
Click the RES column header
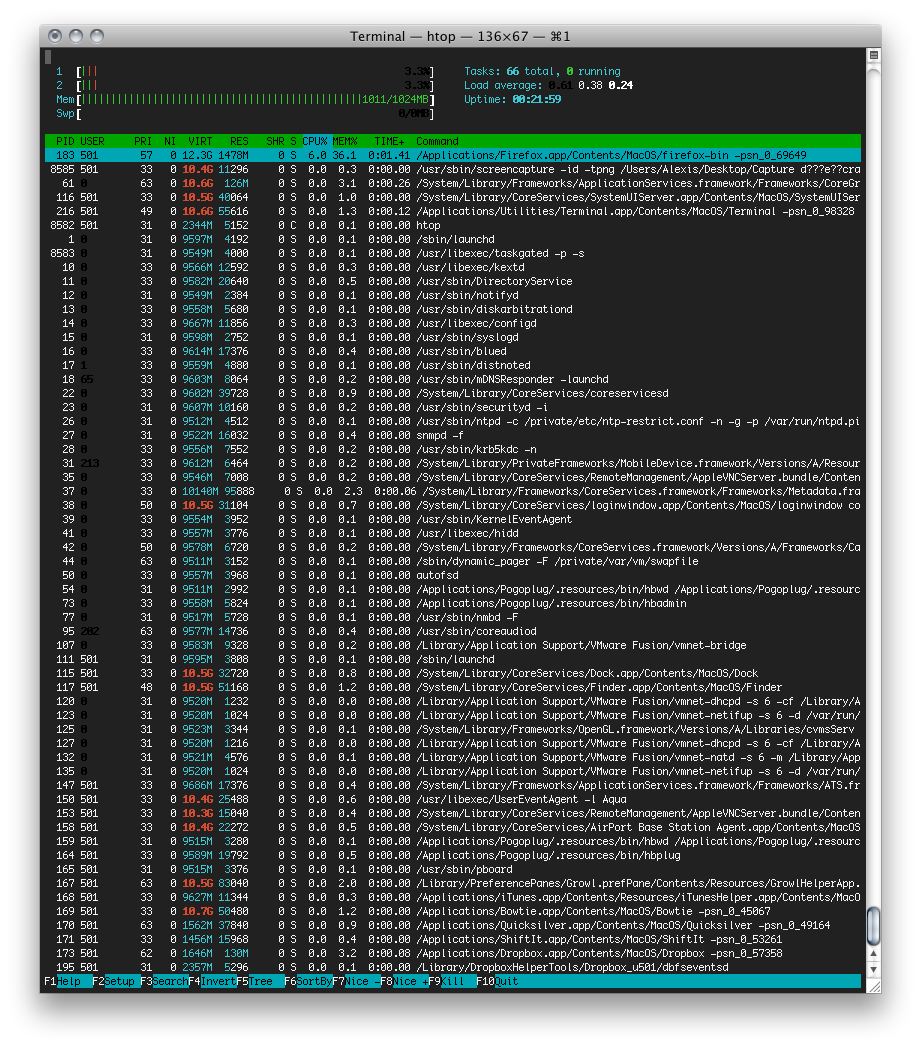[x=239, y=141]
